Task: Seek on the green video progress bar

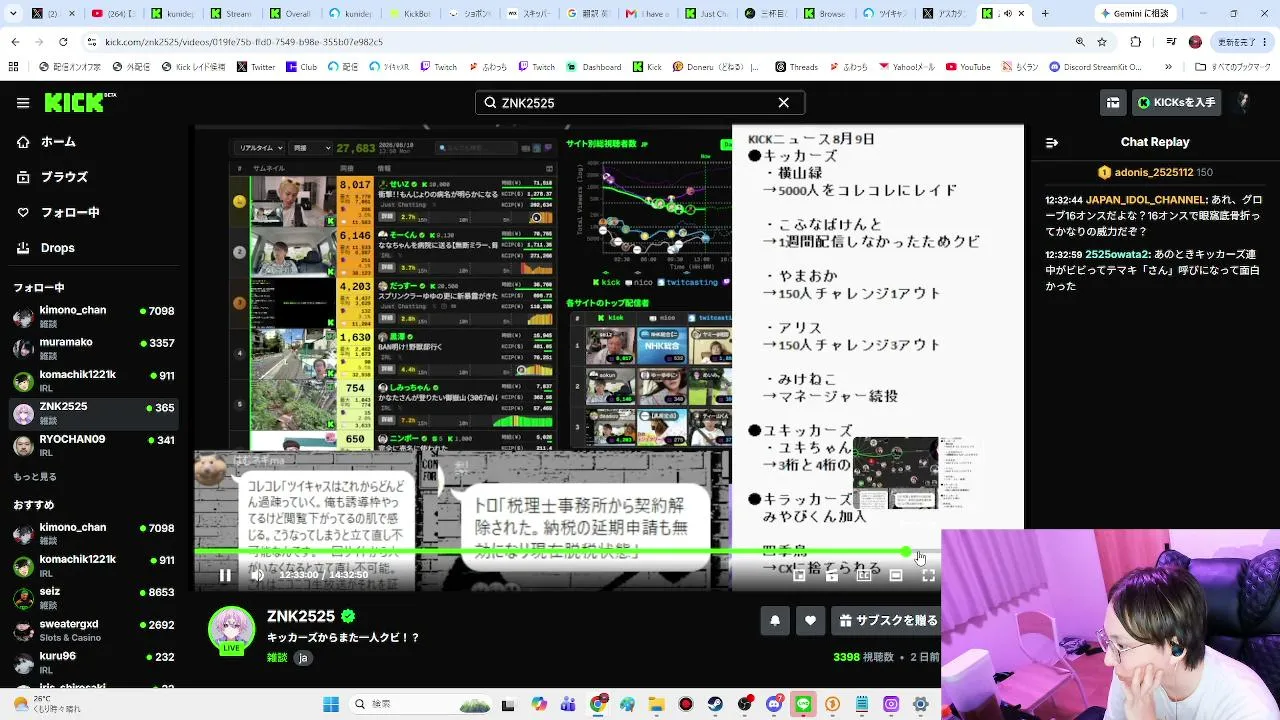Action: pyautogui.click(x=567, y=552)
